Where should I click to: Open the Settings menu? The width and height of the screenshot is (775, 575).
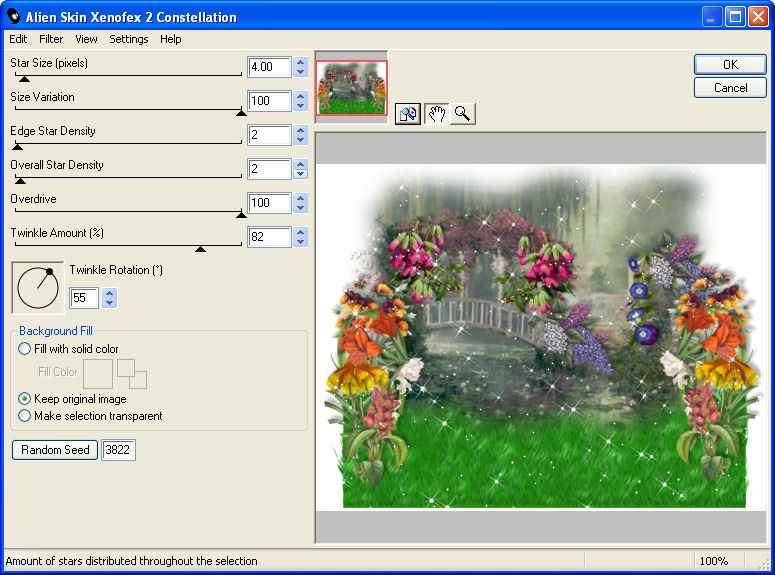tap(129, 39)
